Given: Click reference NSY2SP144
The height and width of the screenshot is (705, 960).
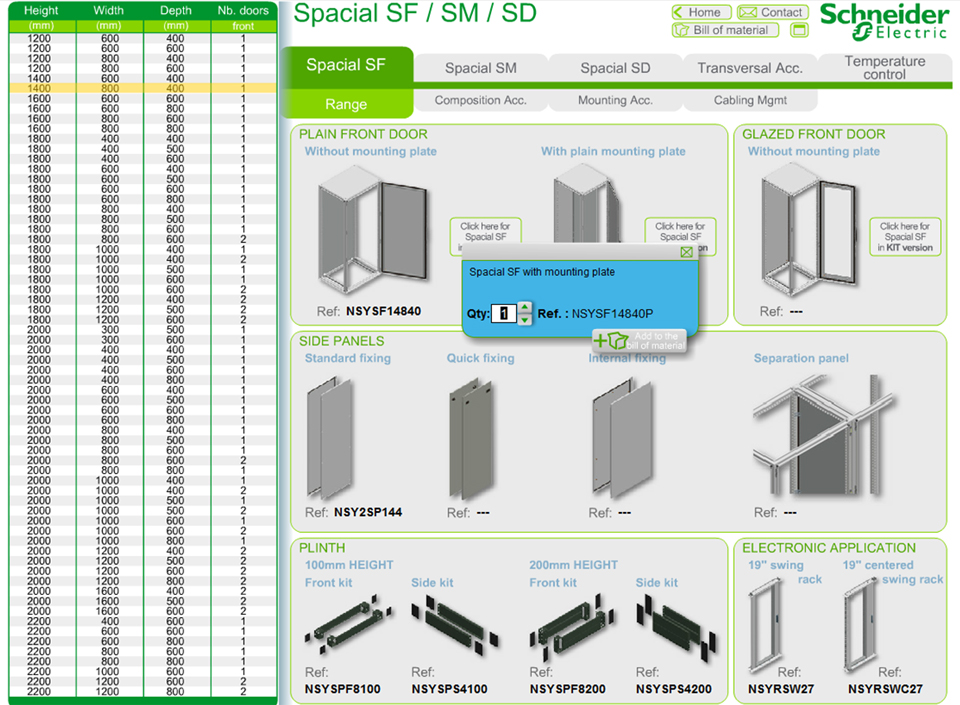Looking at the screenshot, I should [368, 512].
